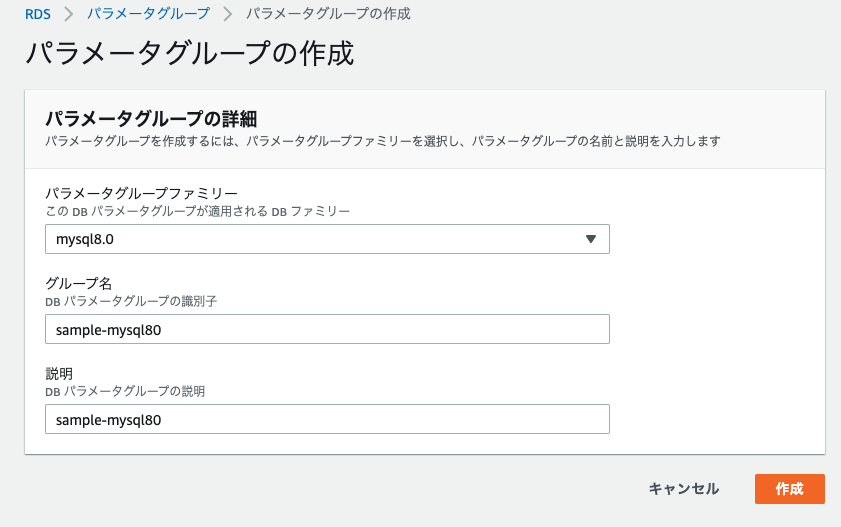Click the パラメータグループファミリー field label
This screenshot has height=527, width=841.
[141, 193]
